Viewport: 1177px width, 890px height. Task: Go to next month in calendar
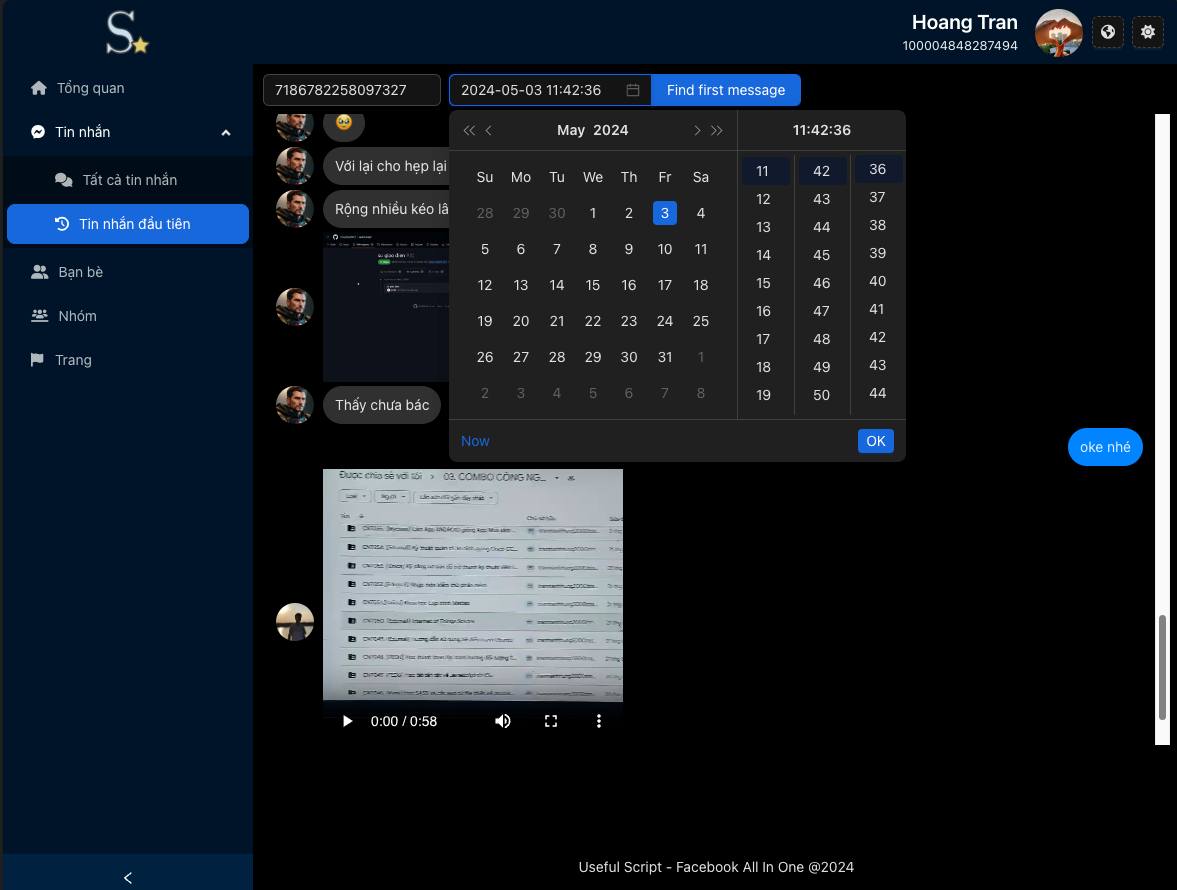pyautogui.click(x=697, y=131)
